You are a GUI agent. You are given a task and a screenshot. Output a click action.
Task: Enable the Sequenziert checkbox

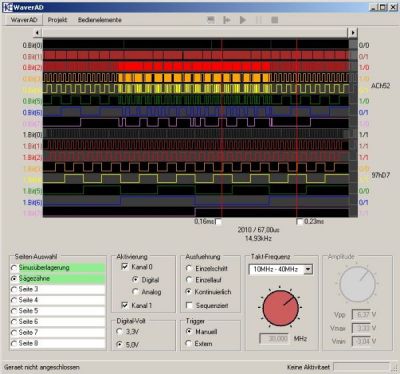pyautogui.click(x=189, y=305)
